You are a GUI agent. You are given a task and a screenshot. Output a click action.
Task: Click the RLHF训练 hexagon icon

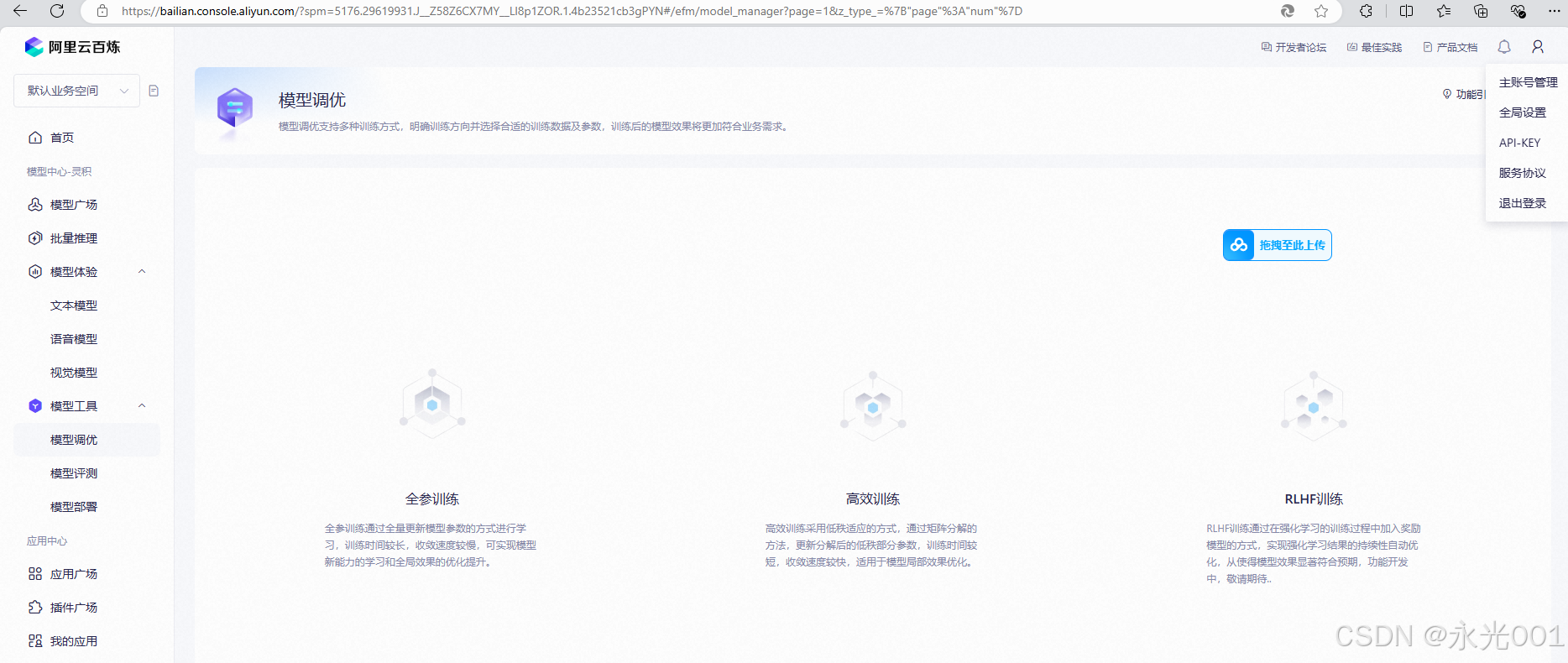coord(1314,406)
